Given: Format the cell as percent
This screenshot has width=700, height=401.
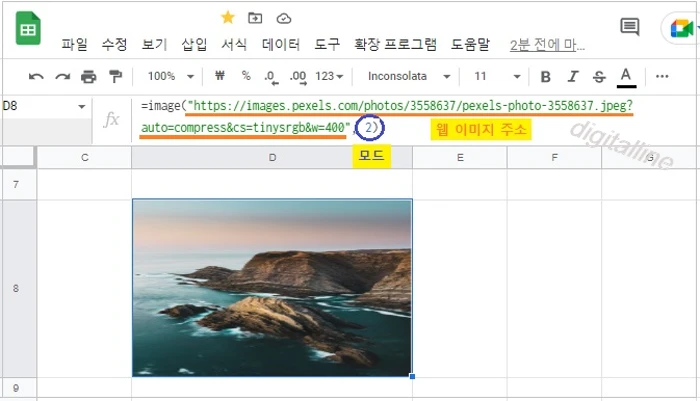Looking at the screenshot, I should [246, 76].
